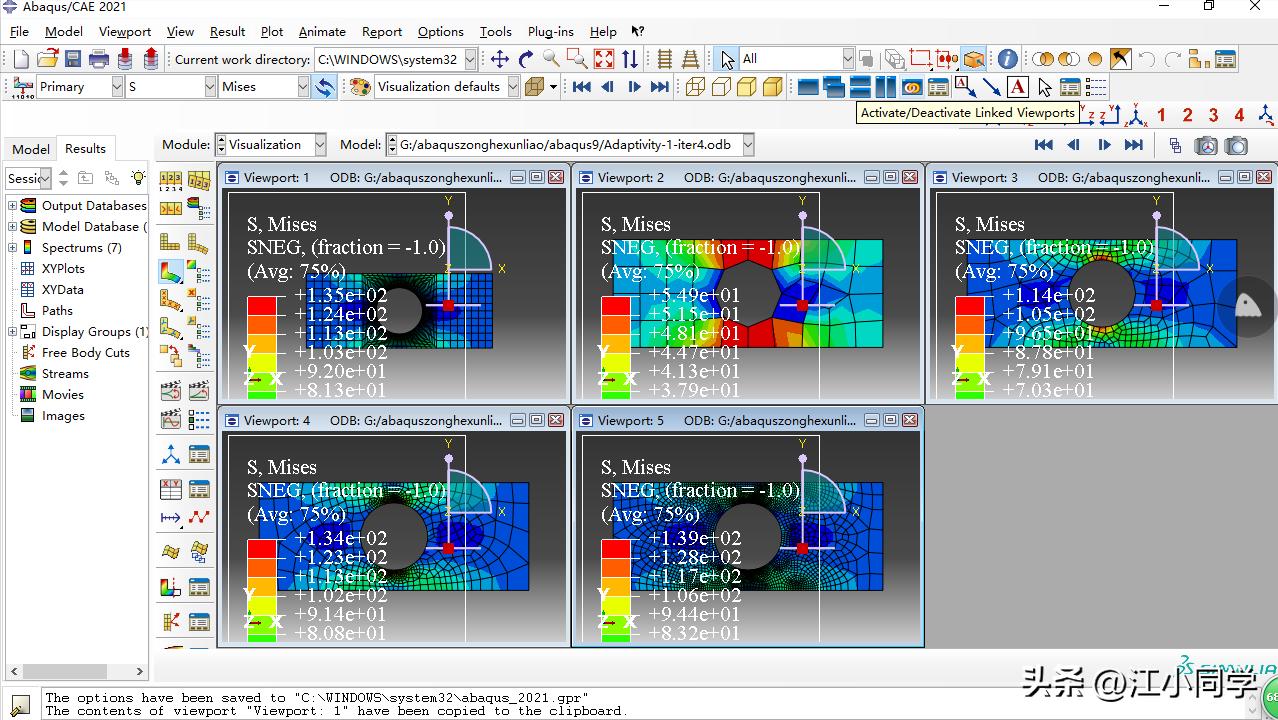Select the Pan View tool

pyautogui.click(x=500, y=59)
